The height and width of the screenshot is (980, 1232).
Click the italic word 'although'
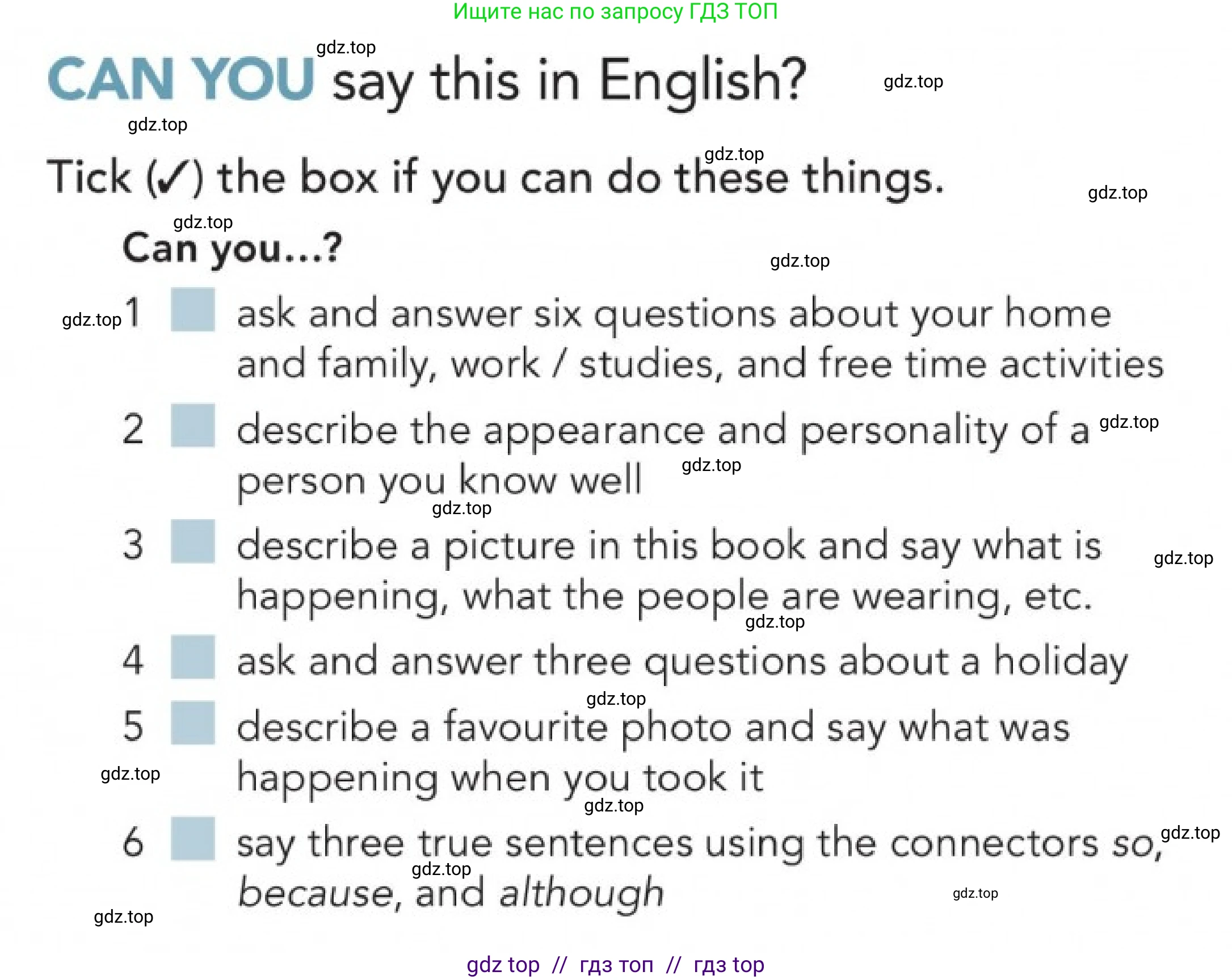point(581,893)
